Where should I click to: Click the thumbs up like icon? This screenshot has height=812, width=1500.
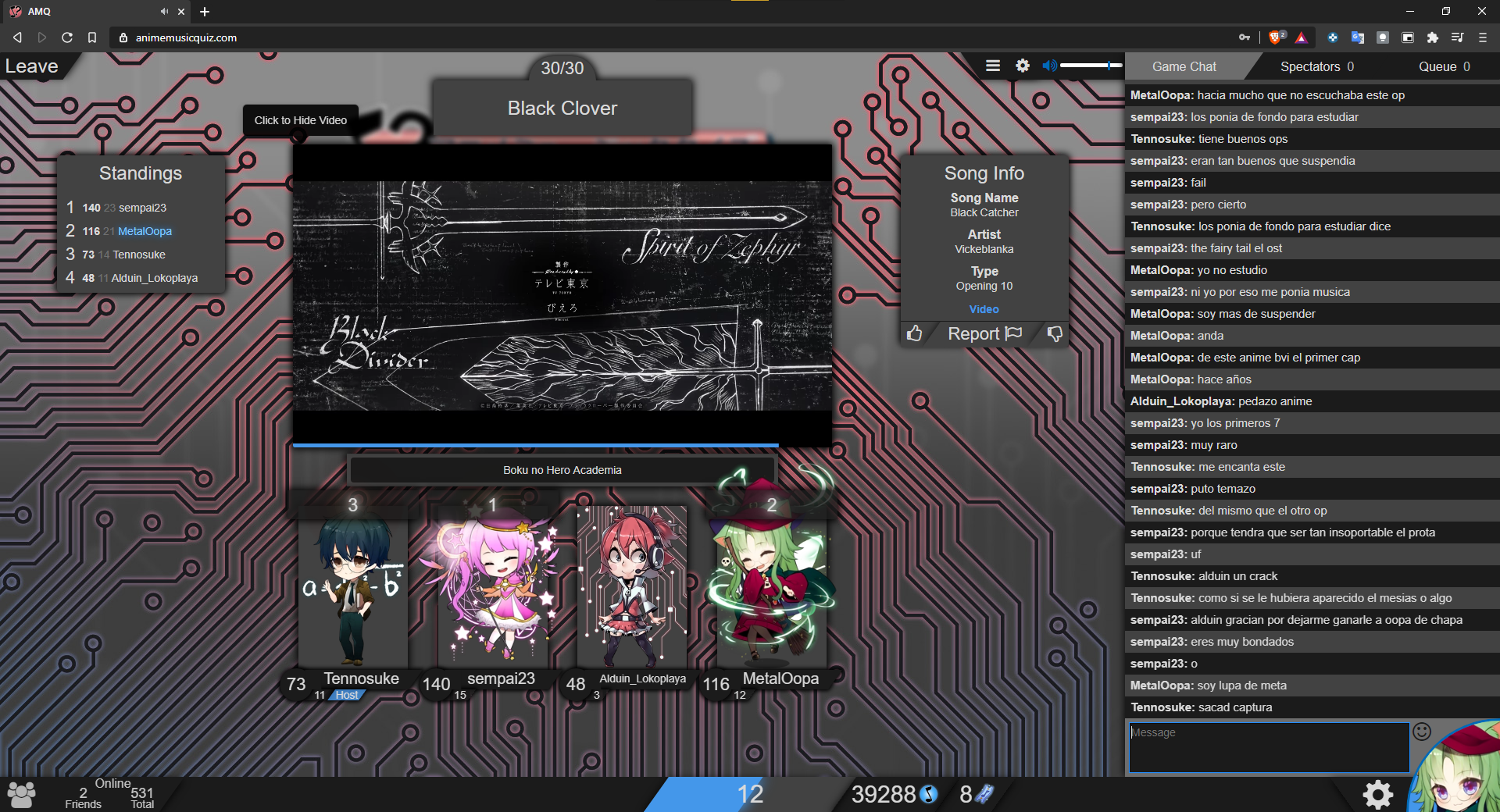coord(915,334)
